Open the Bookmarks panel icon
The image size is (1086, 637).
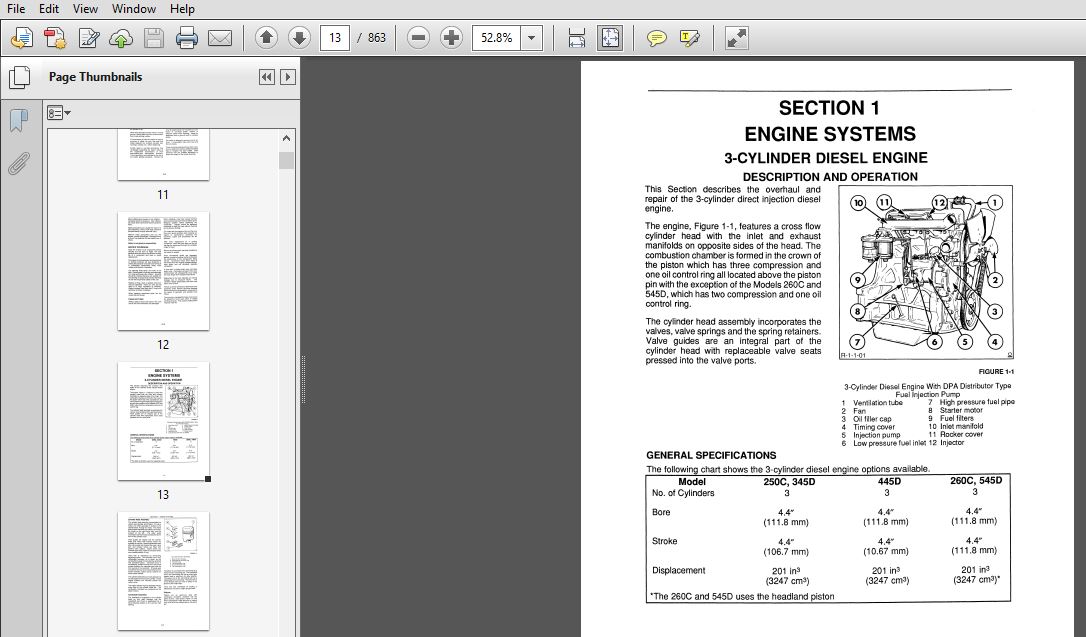pos(19,120)
